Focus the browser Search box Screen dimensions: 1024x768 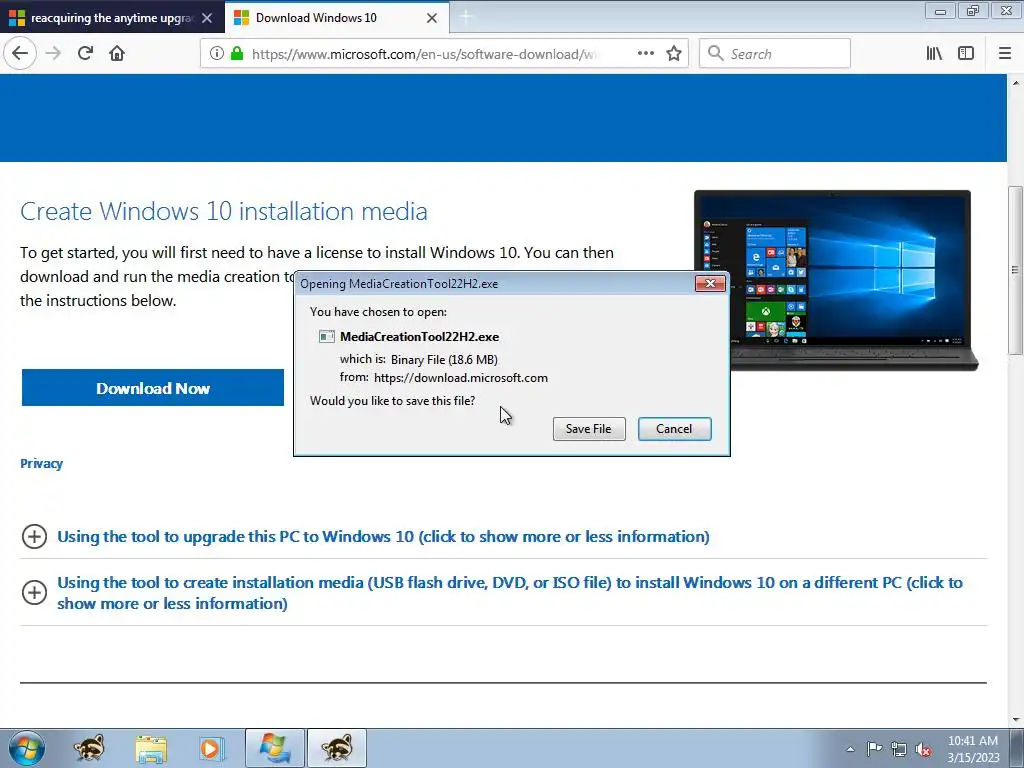pos(775,54)
